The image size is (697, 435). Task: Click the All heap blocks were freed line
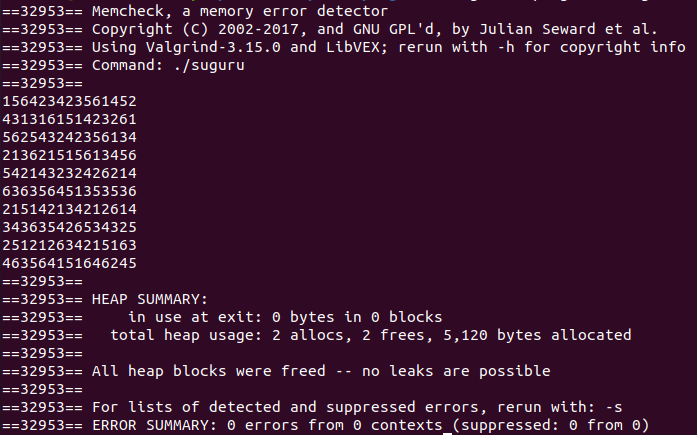276,371
